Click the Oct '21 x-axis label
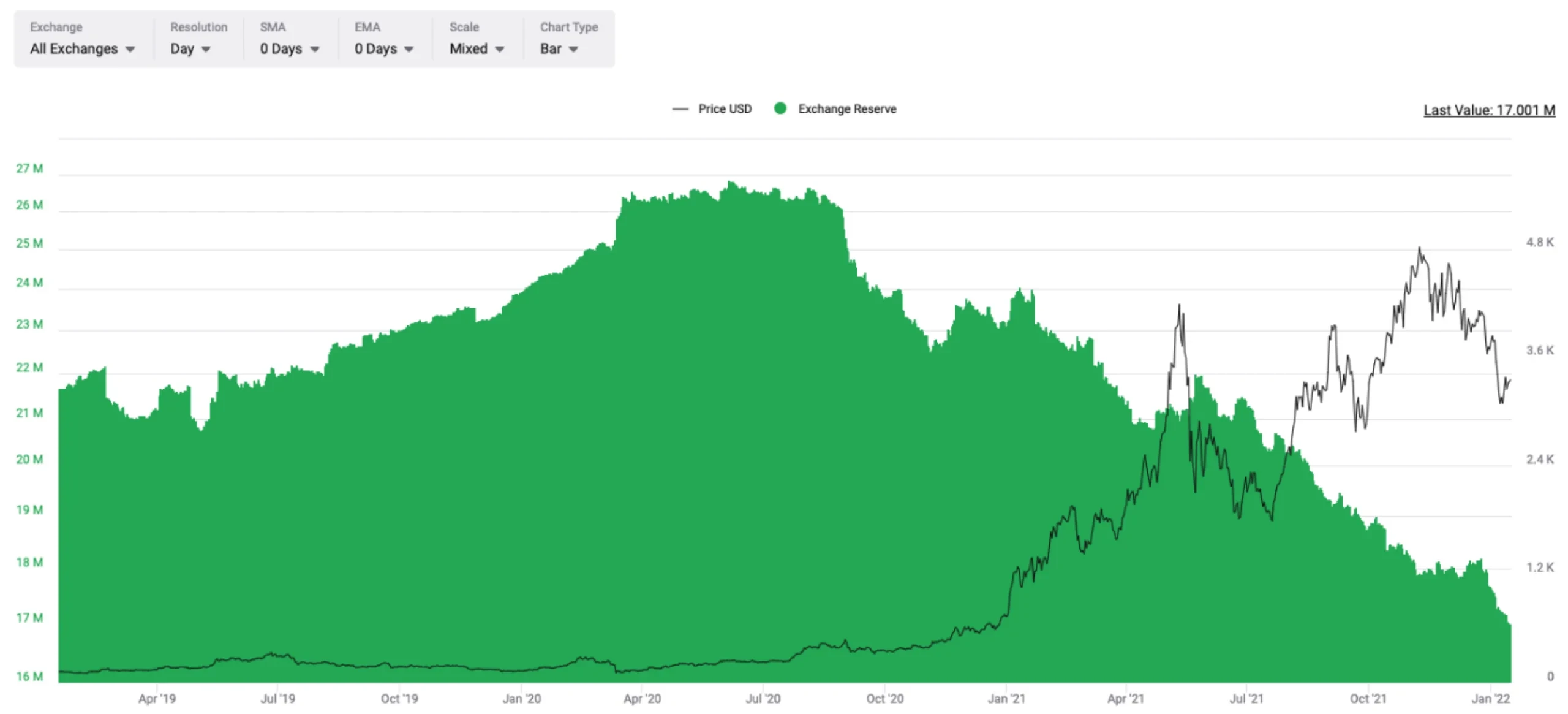 pyautogui.click(x=1368, y=699)
